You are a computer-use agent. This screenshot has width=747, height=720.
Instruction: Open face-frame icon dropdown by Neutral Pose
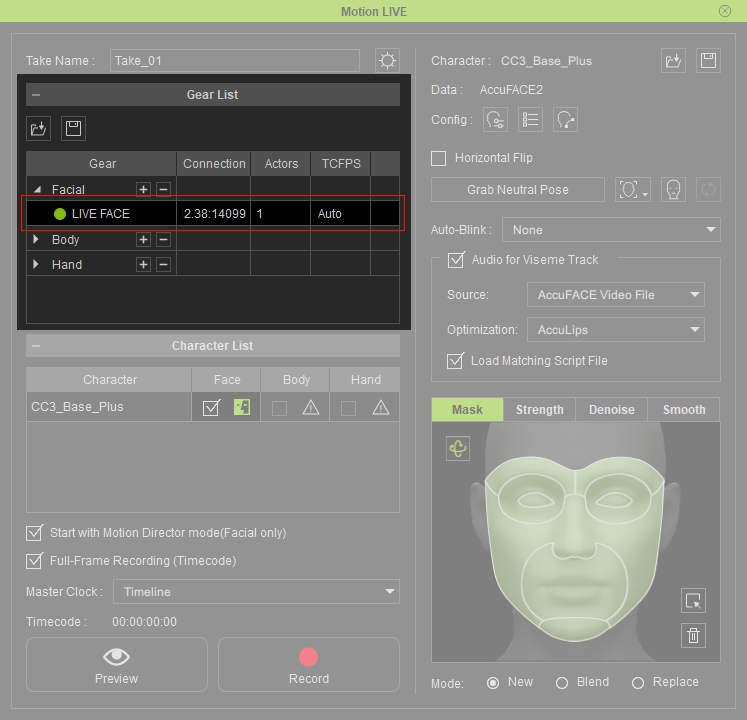633,190
